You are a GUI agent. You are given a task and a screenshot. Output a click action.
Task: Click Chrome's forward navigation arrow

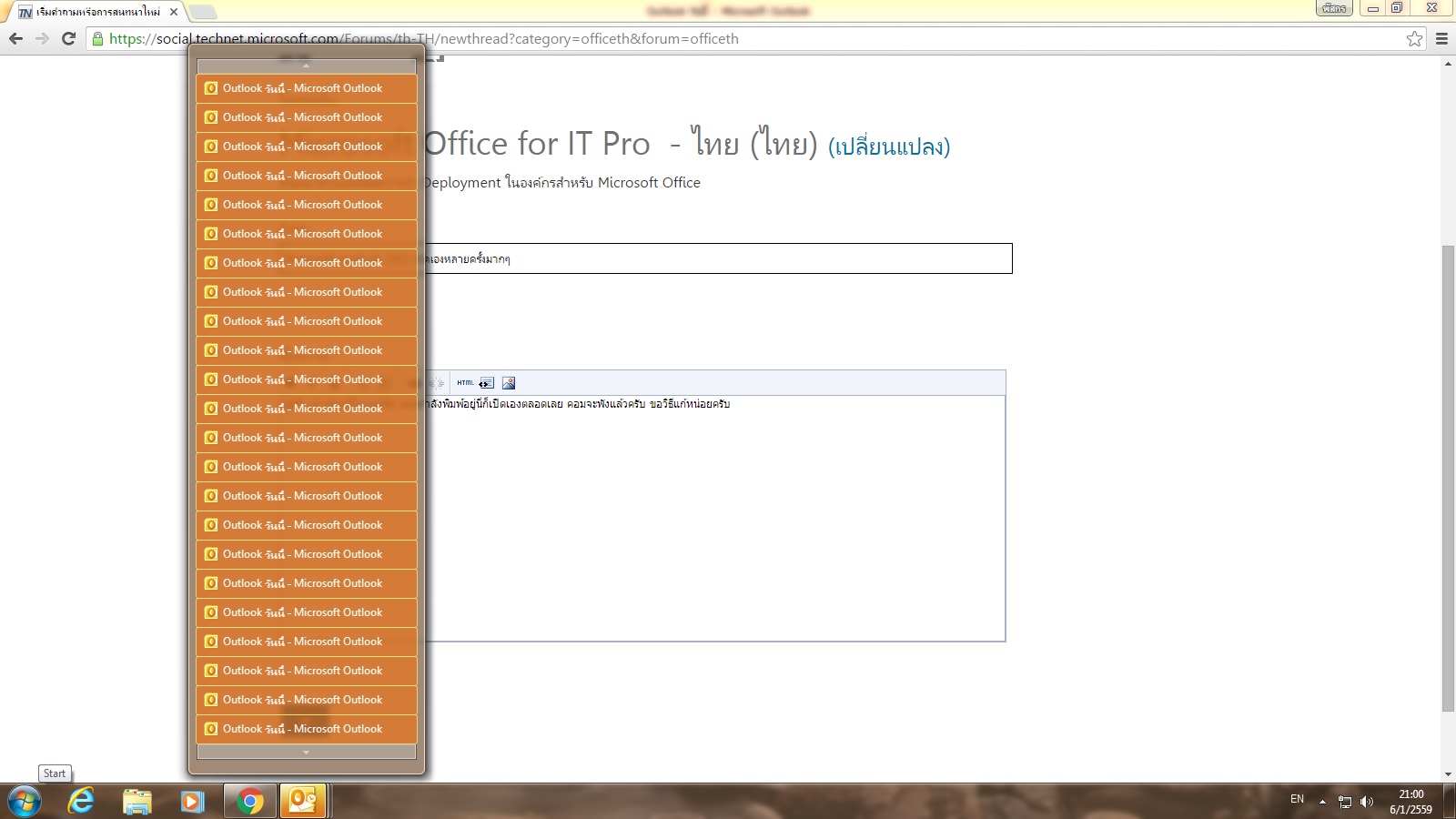[42, 38]
